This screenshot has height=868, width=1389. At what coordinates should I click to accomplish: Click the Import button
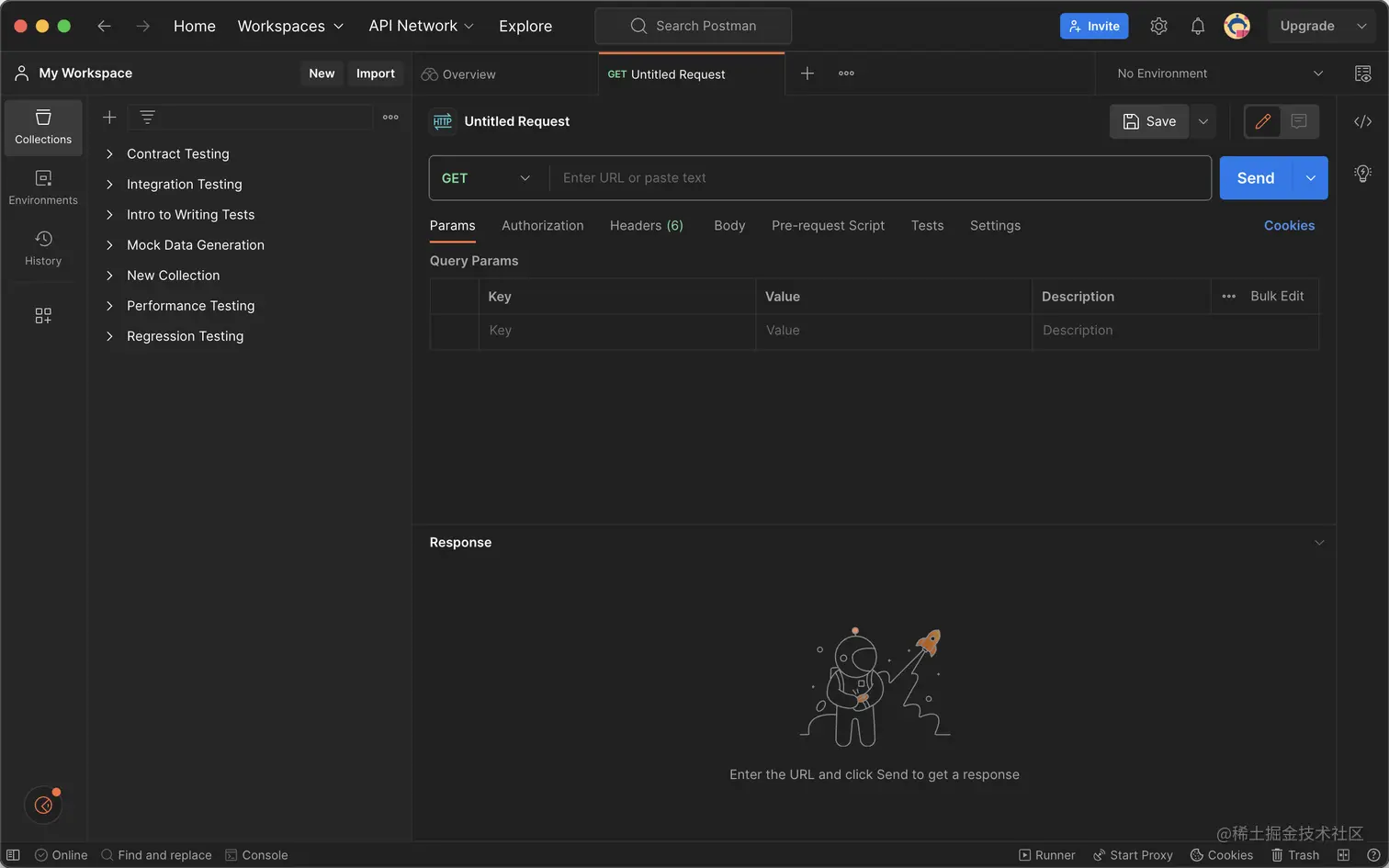[x=376, y=73]
